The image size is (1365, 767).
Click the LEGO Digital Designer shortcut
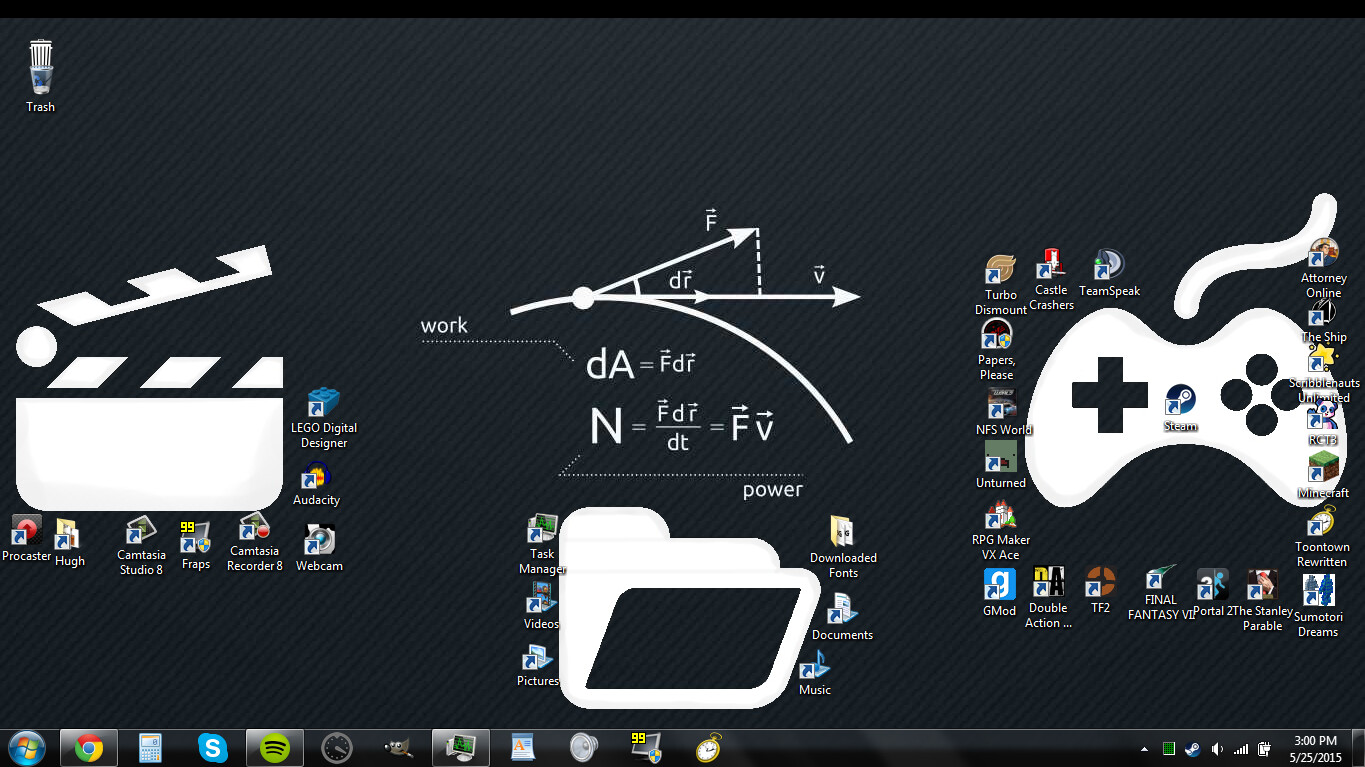point(323,403)
